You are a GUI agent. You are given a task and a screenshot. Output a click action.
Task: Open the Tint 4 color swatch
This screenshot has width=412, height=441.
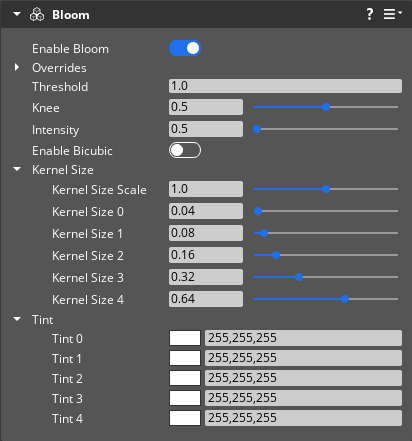[185, 418]
